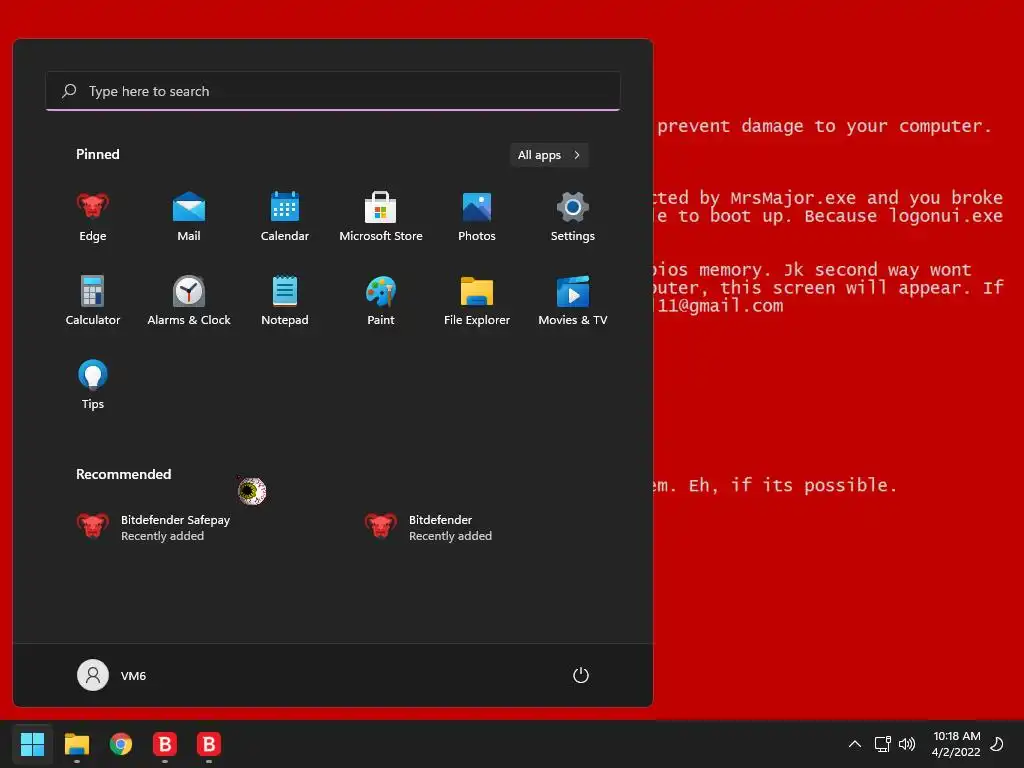Image resolution: width=1024 pixels, height=768 pixels.
Task: Open the Paint app
Action: (381, 300)
